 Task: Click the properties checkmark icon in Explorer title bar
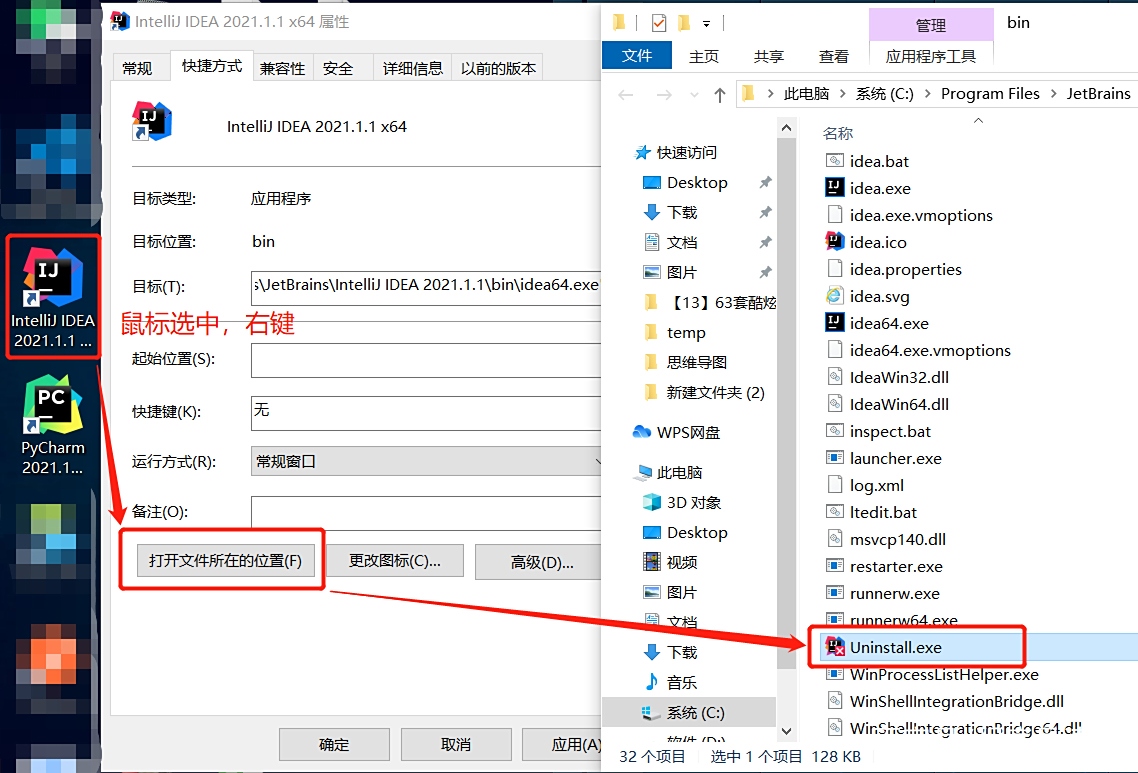click(659, 23)
